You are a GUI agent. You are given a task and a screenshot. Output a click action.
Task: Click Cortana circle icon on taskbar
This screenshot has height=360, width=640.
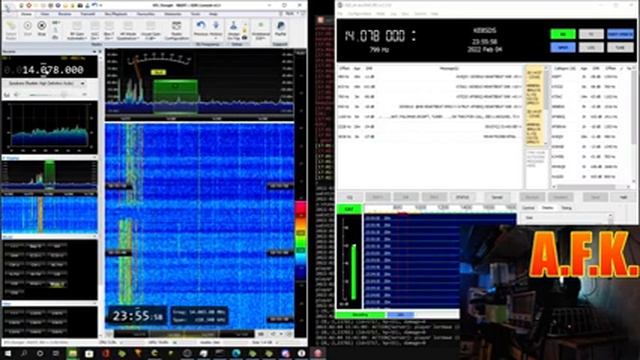(x=40, y=353)
